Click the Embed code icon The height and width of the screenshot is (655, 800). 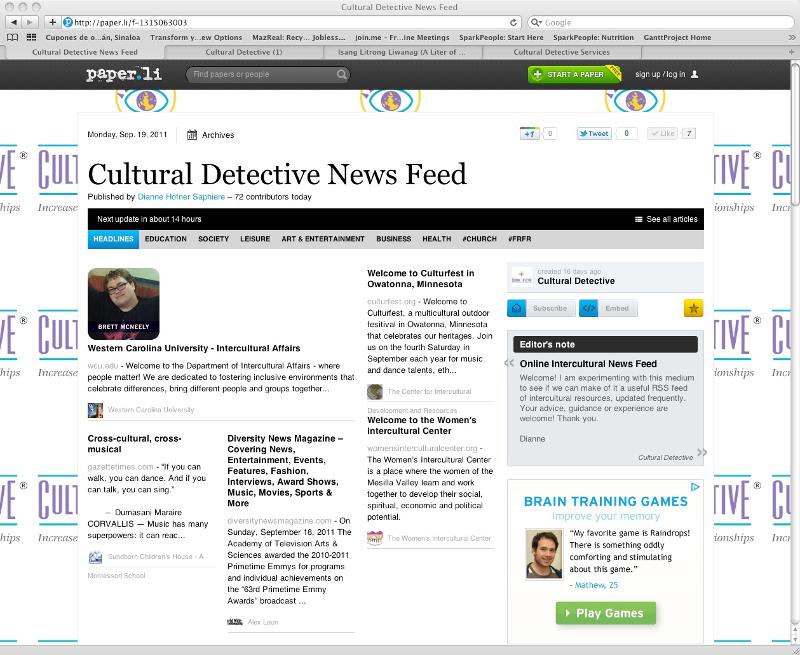[x=588, y=308]
